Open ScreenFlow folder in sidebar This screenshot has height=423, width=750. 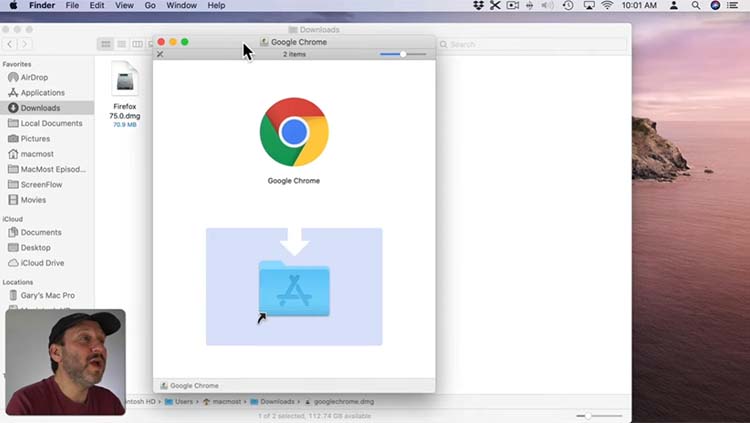click(47, 184)
